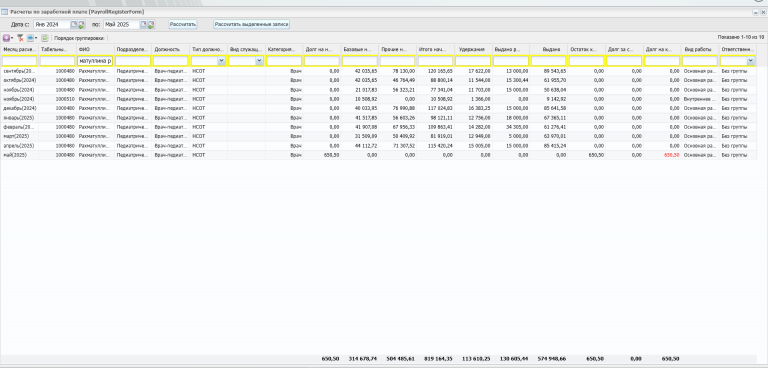
Task: Sort by the 'Удержания' column header
Action: tap(473, 49)
